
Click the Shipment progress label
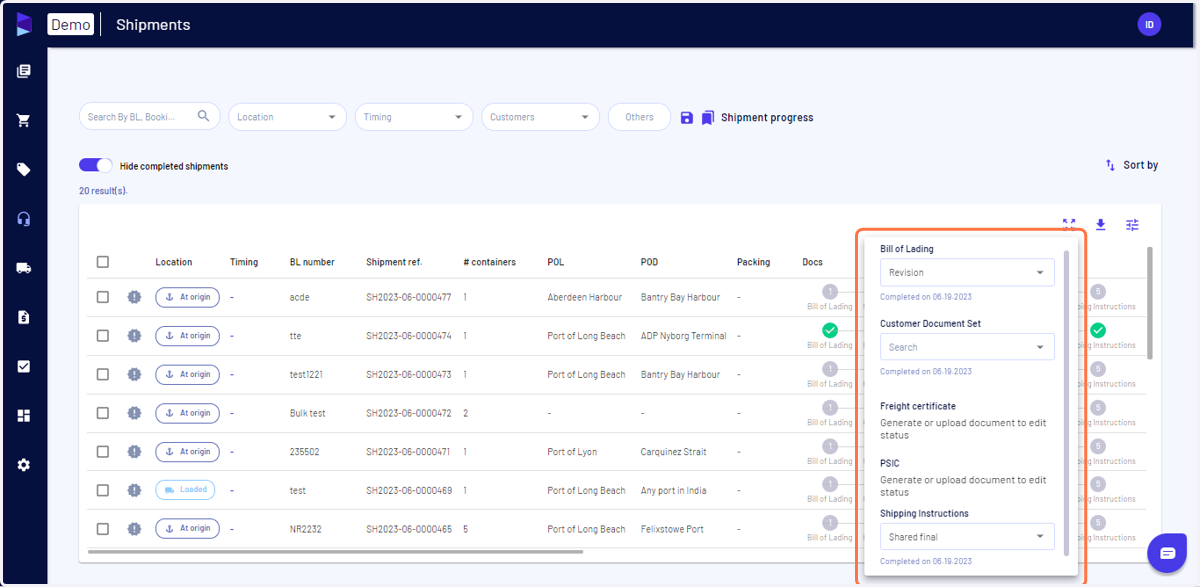pyautogui.click(x=767, y=118)
